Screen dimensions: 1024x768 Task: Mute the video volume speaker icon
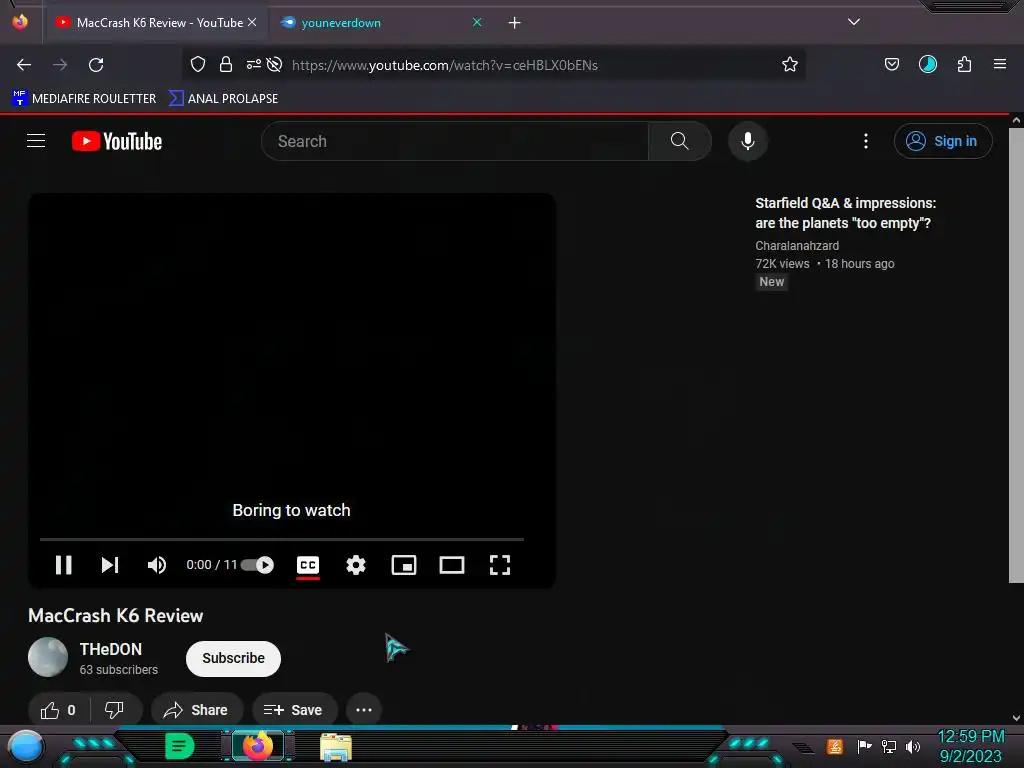(x=157, y=565)
